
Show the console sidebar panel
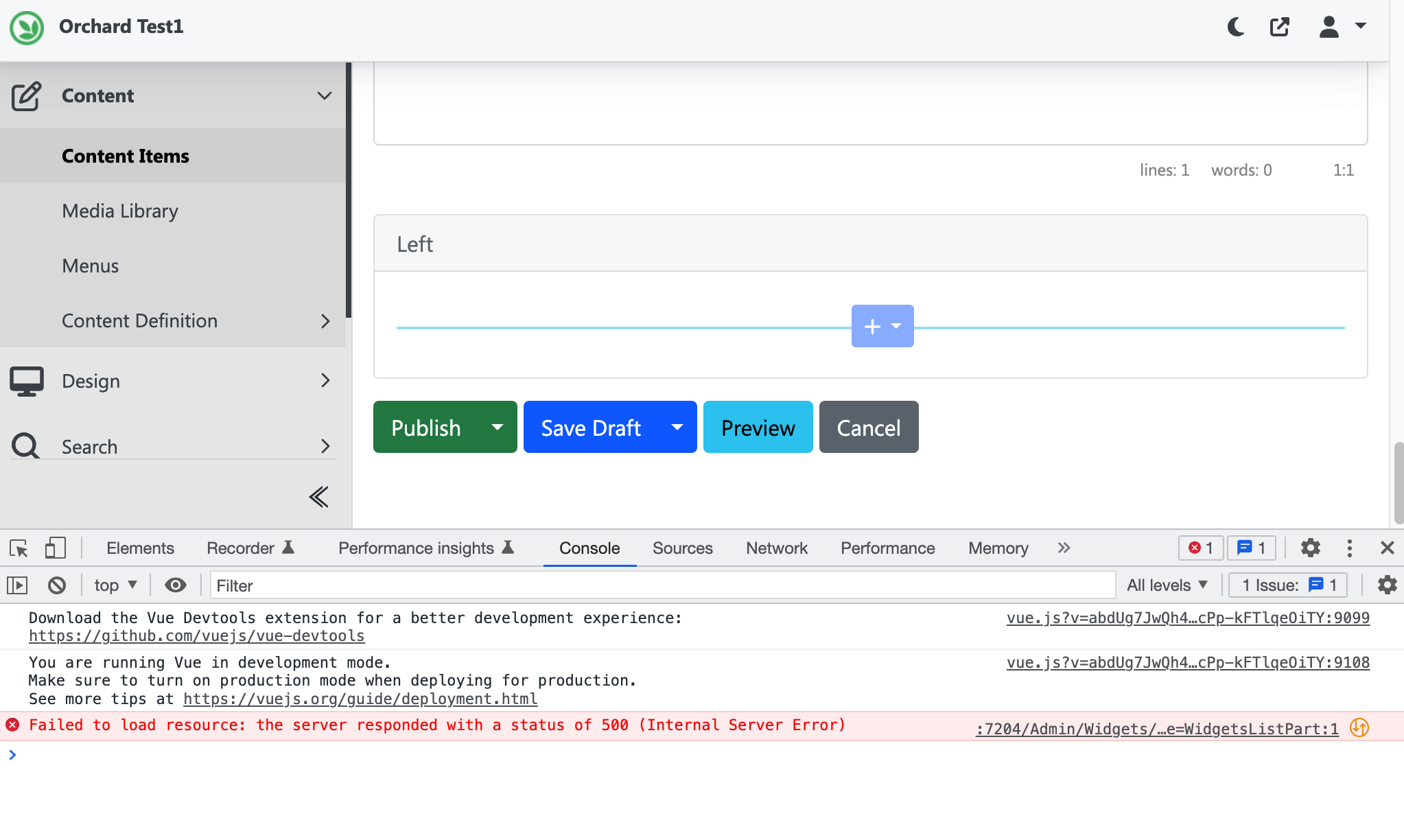click(18, 585)
